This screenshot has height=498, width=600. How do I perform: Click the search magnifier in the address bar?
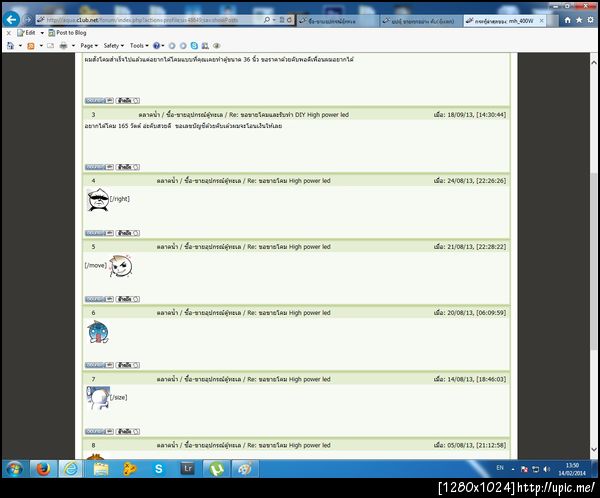[267, 20]
